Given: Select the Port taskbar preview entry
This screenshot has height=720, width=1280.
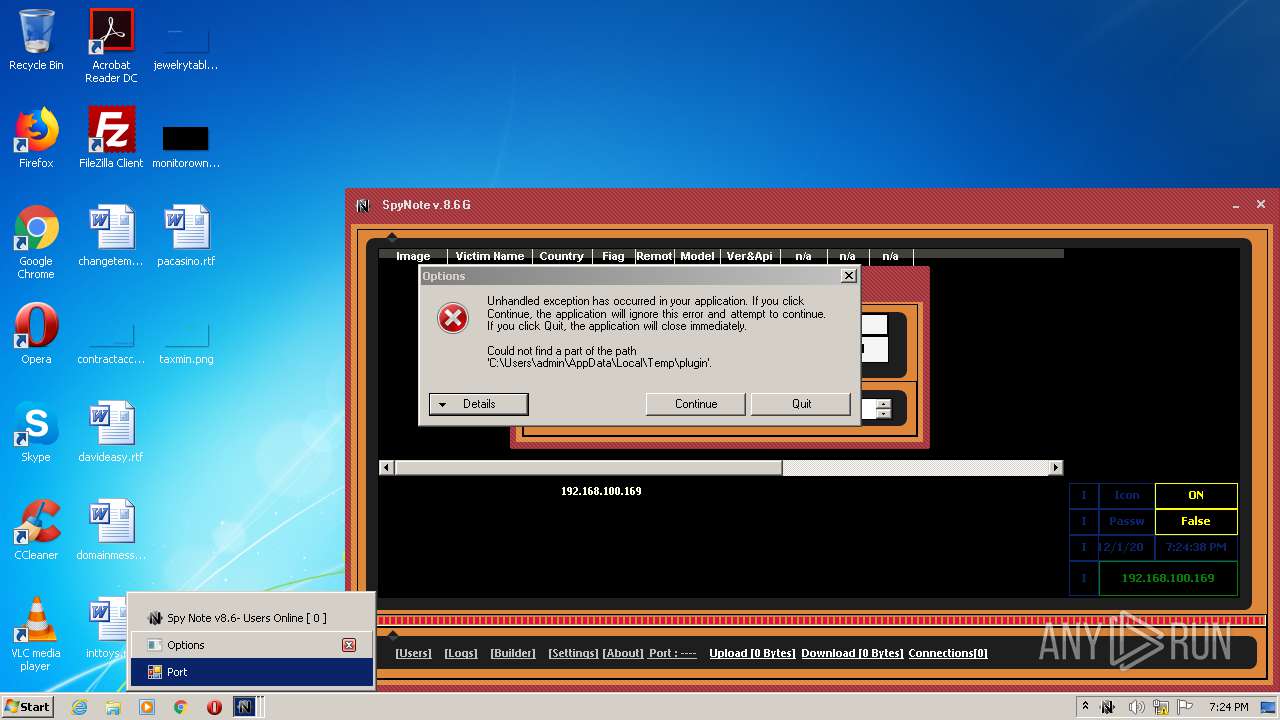Looking at the screenshot, I should coord(252,672).
